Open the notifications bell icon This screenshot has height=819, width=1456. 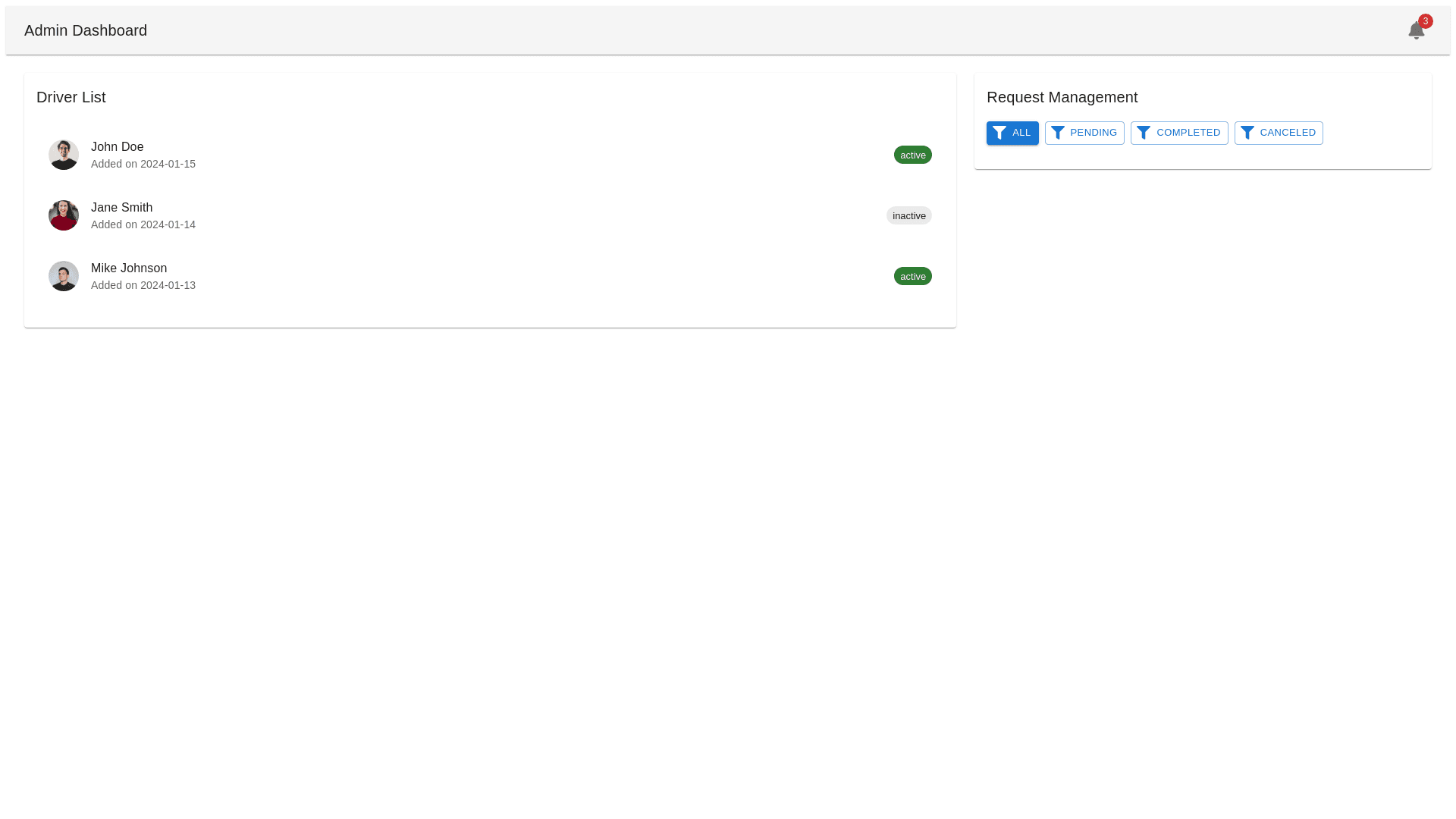point(1415,31)
